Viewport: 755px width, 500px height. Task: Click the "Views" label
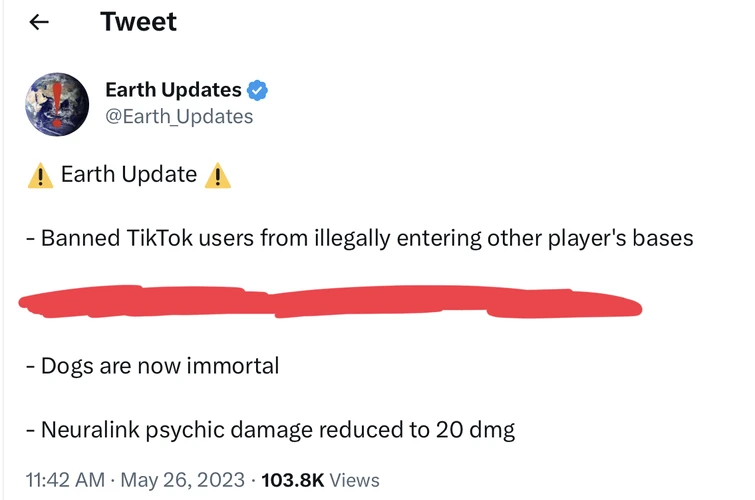(353, 480)
